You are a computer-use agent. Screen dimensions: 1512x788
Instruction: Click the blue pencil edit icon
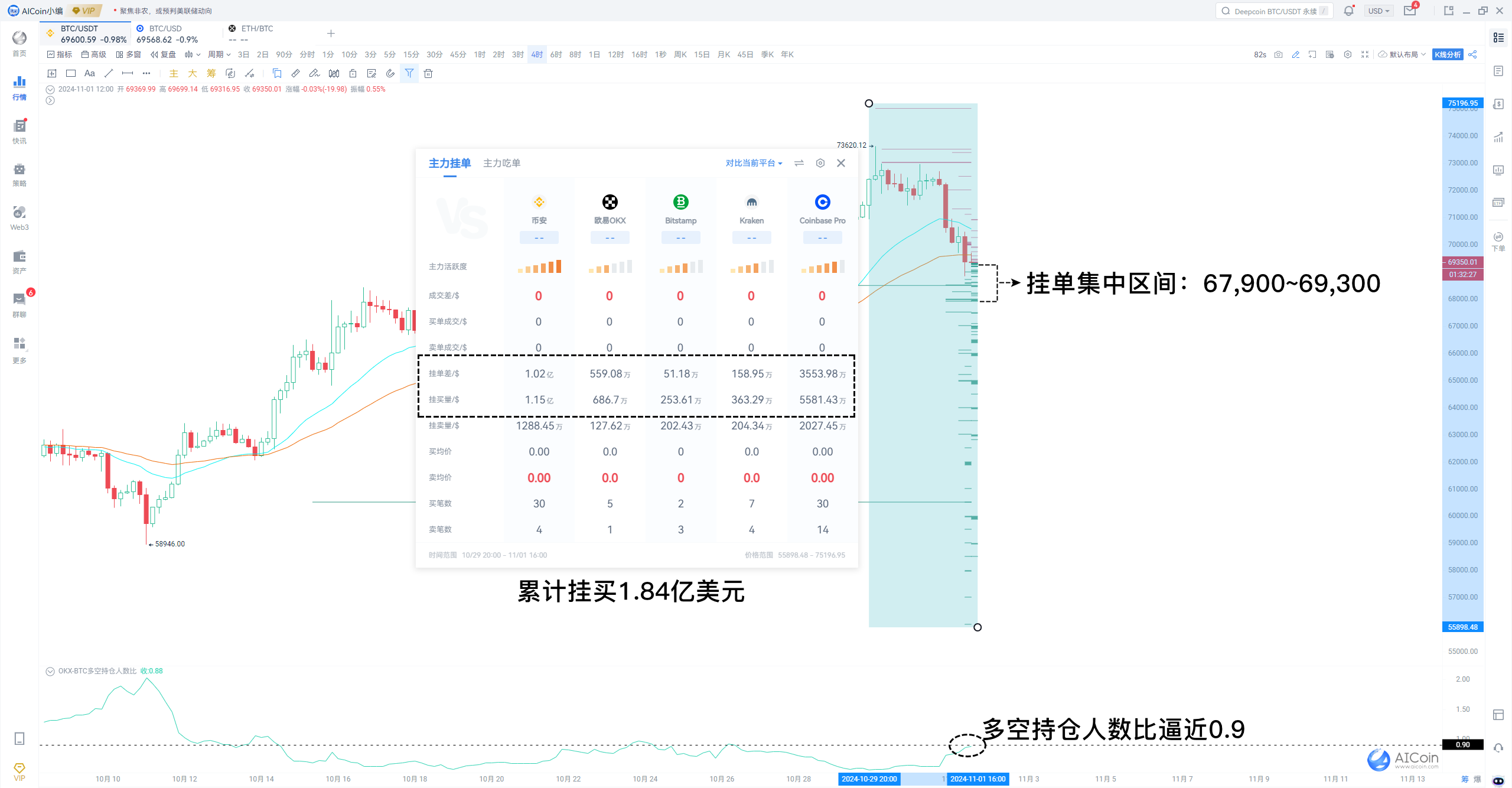(x=1295, y=54)
